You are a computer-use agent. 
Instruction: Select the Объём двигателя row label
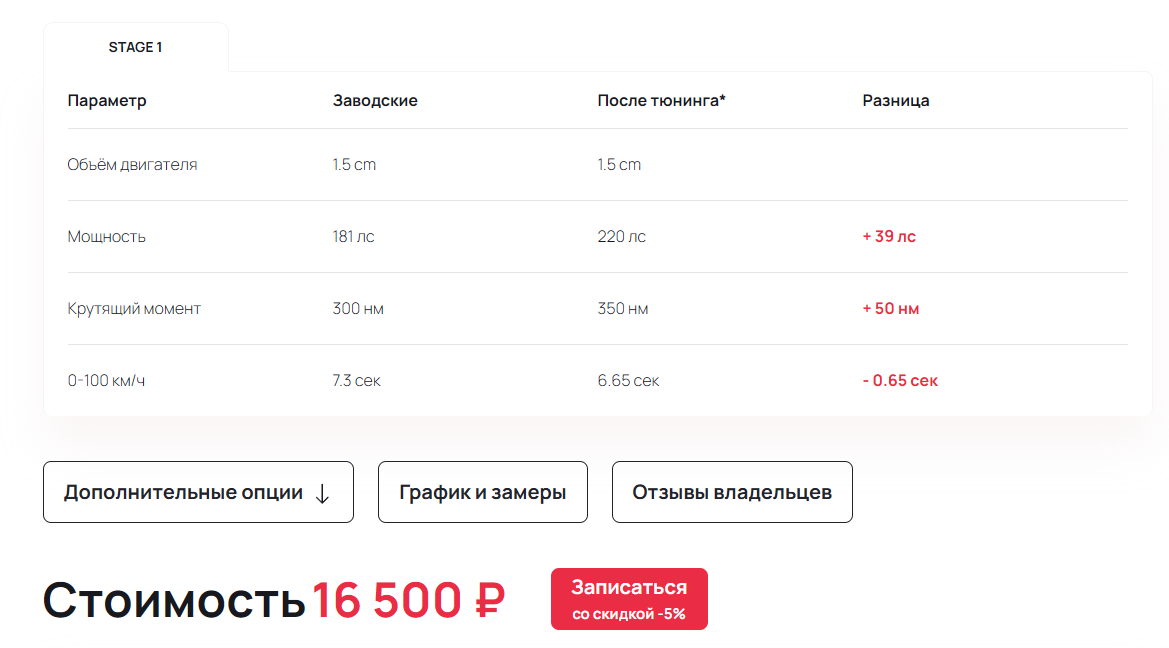132,165
